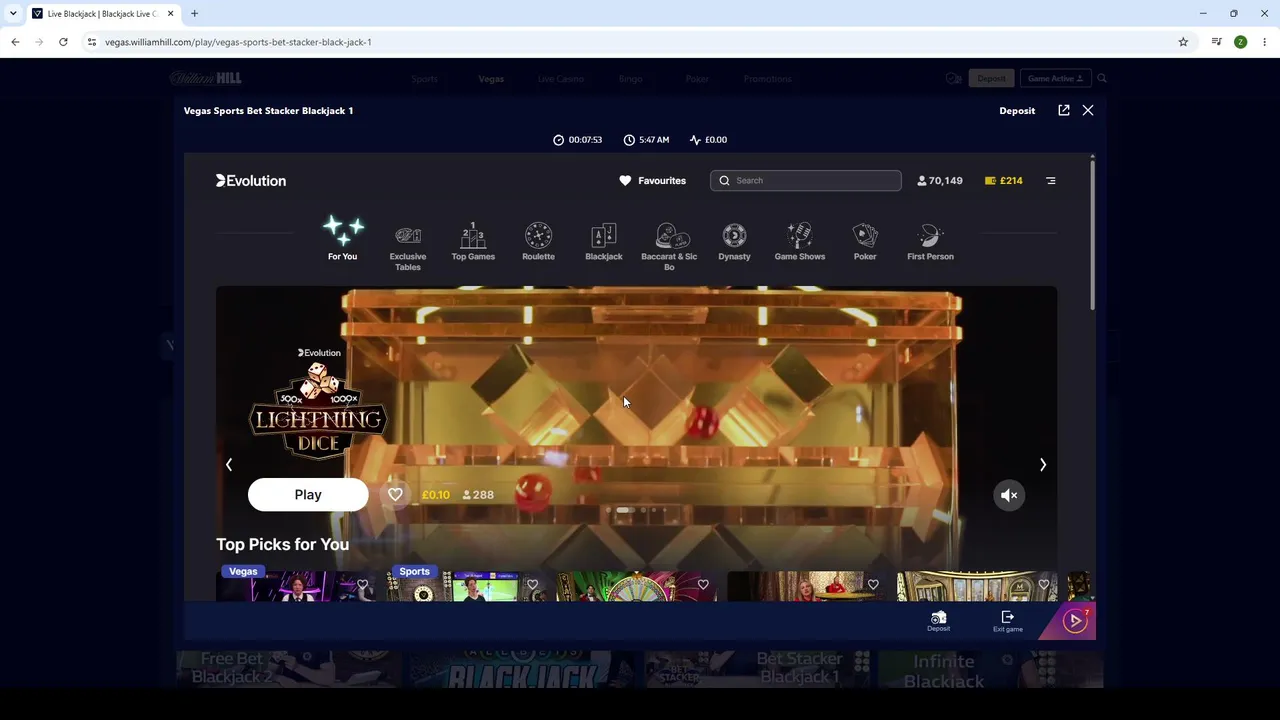Open the Sports-tagged top pick thumbnail
1280x720 pixels.
point(467,586)
